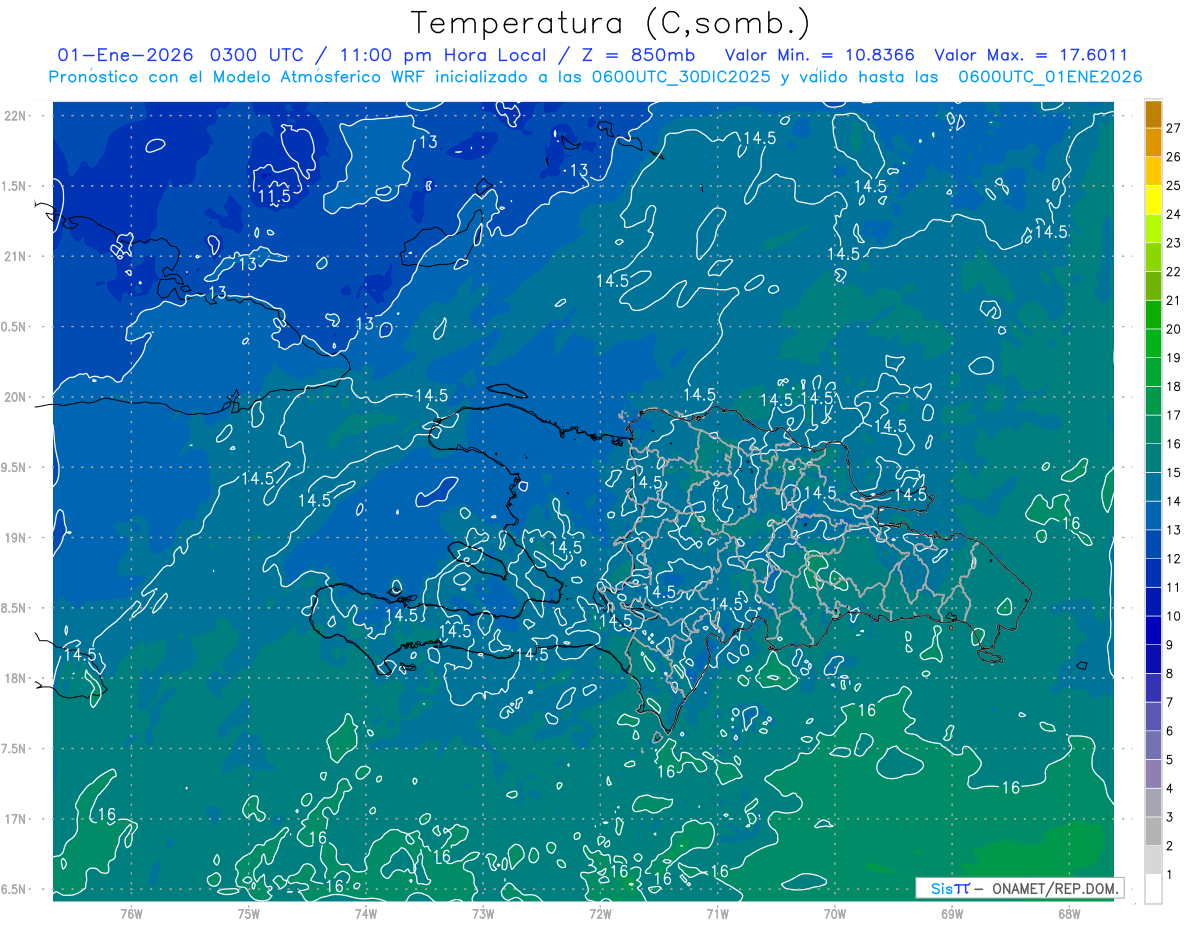Click the "71W" longitude axis label
The width and height of the screenshot is (1200, 927).
(x=717, y=914)
